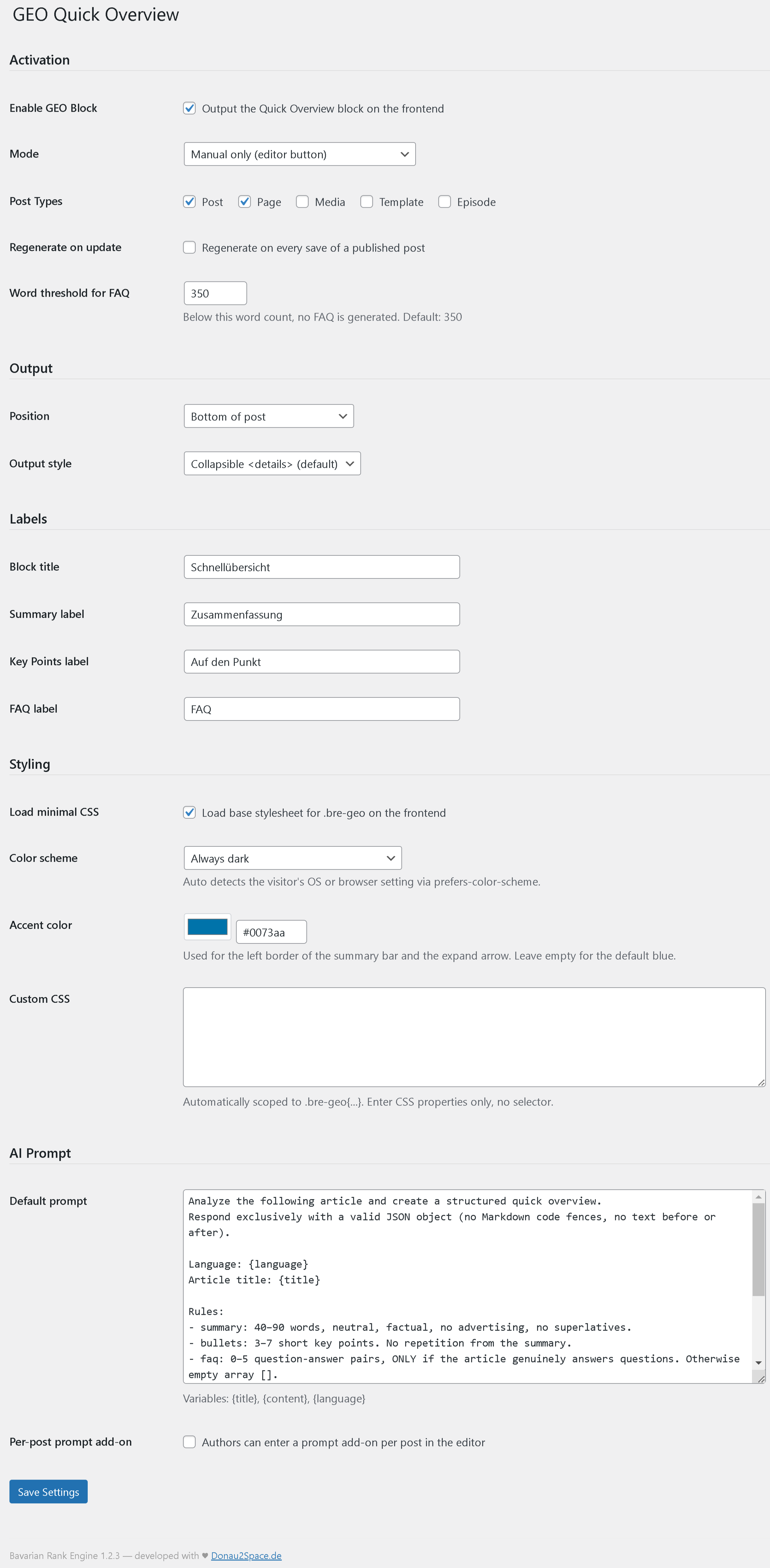770x1568 pixels.
Task: Open the Color scheme dropdown
Action: 292,858
